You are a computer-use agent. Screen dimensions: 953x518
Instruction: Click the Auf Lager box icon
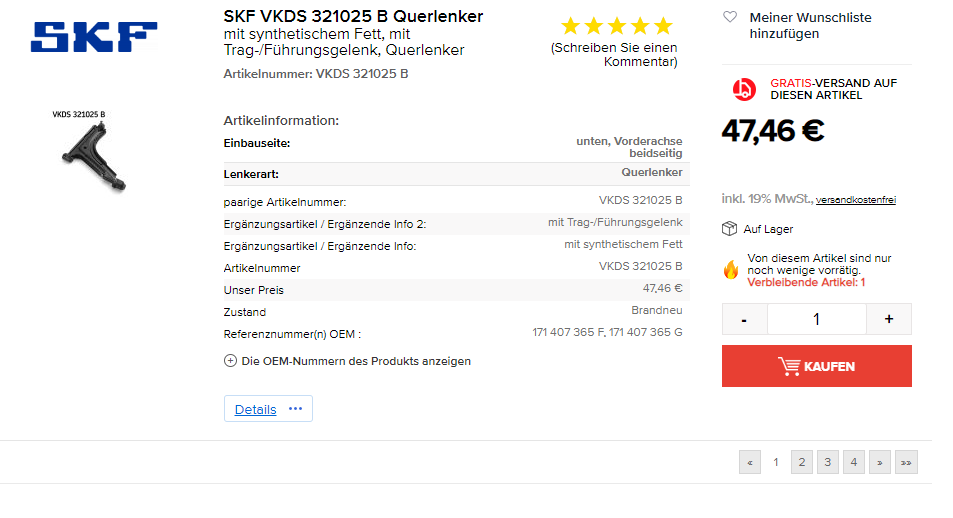[730, 229]
